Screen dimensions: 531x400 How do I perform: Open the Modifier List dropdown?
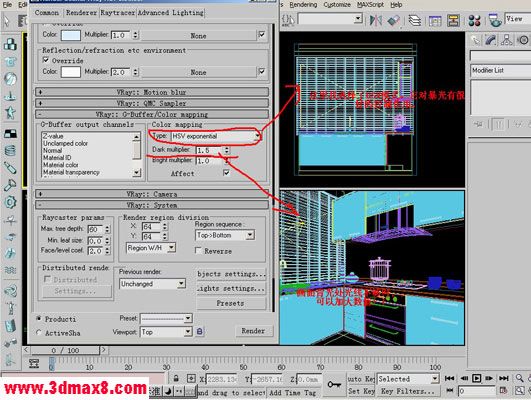[501, 70]
